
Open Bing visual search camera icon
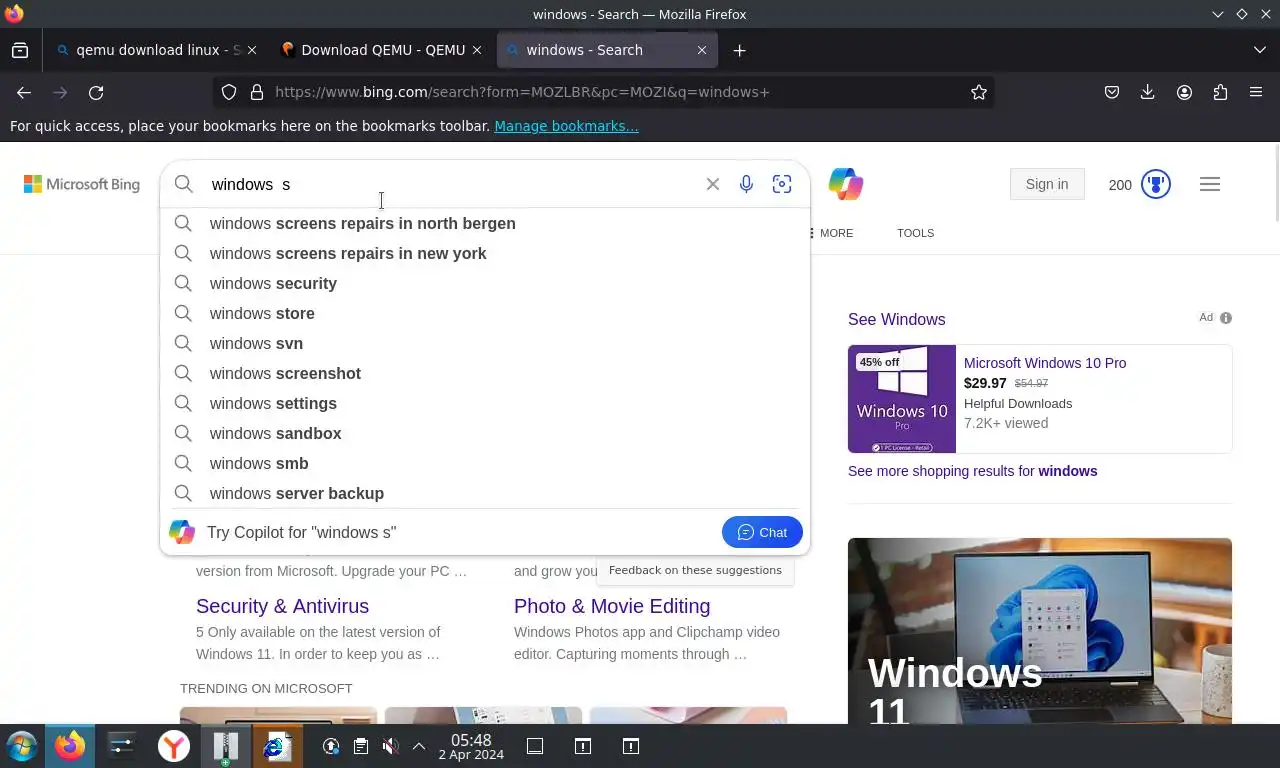[782, 184]
